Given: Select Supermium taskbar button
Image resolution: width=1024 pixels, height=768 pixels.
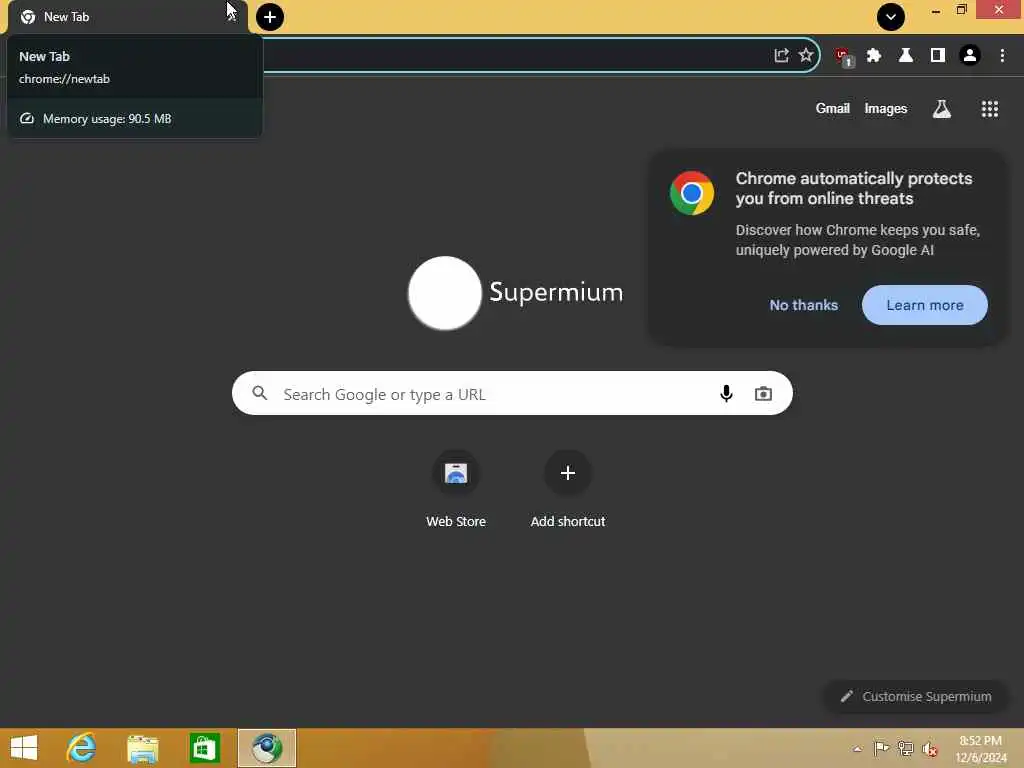Looking at the screenshot, I should coord(266,748).
